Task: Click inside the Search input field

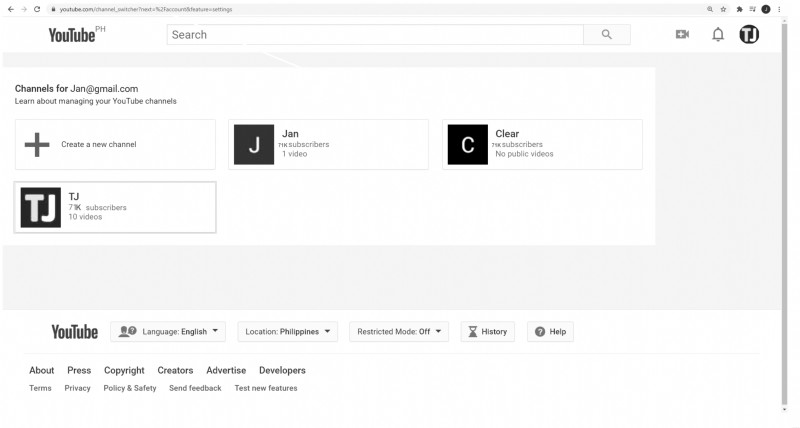Action: click(x=375, y=35)
